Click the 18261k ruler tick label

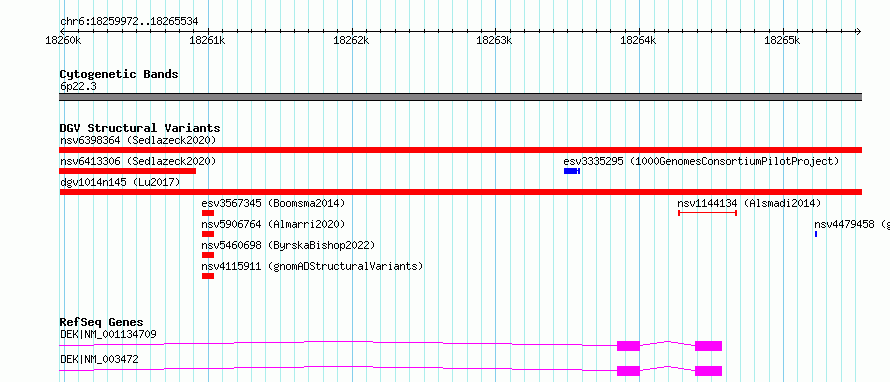[x=207, y=40]
